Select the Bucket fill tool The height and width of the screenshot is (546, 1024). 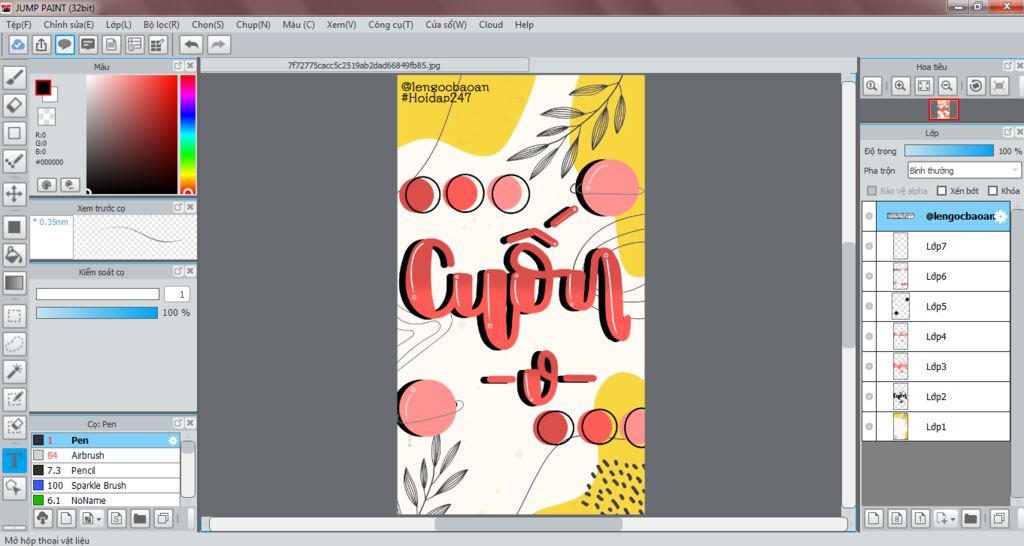click(x=14, y=255)
